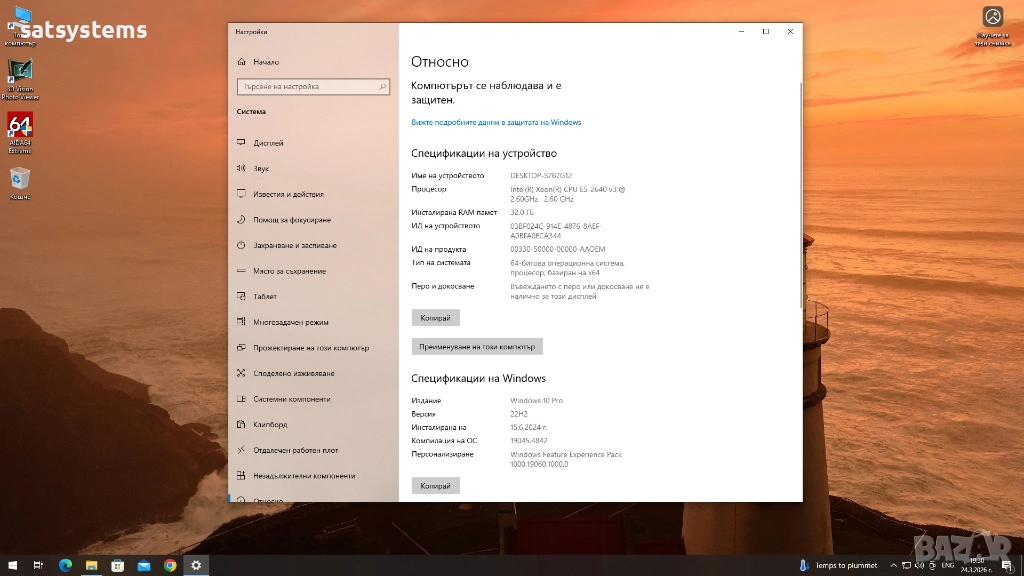Open the Windows security details link

pyautogui.click(x=496, y=122)
